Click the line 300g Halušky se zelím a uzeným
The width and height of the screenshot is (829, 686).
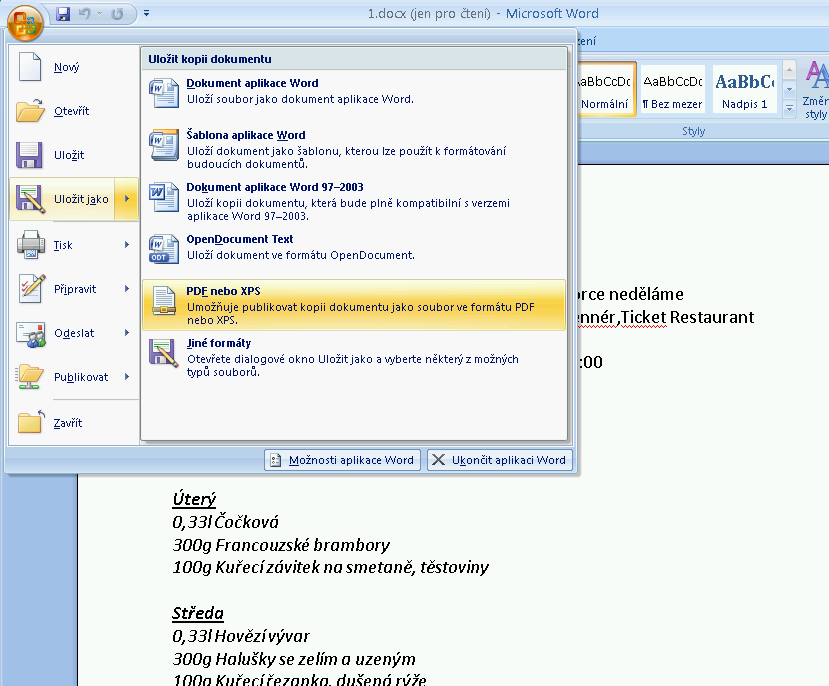point(293,659)
